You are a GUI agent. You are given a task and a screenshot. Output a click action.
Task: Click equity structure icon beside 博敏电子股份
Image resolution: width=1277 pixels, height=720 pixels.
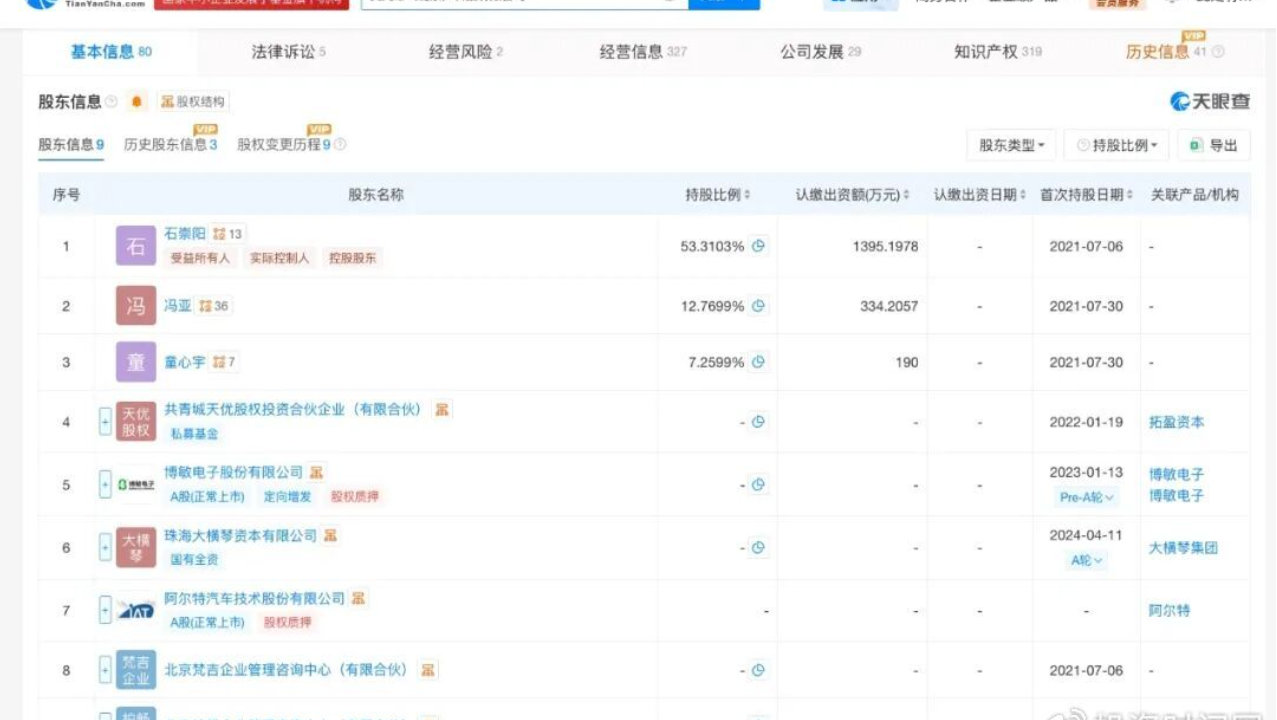pos(316,472)
